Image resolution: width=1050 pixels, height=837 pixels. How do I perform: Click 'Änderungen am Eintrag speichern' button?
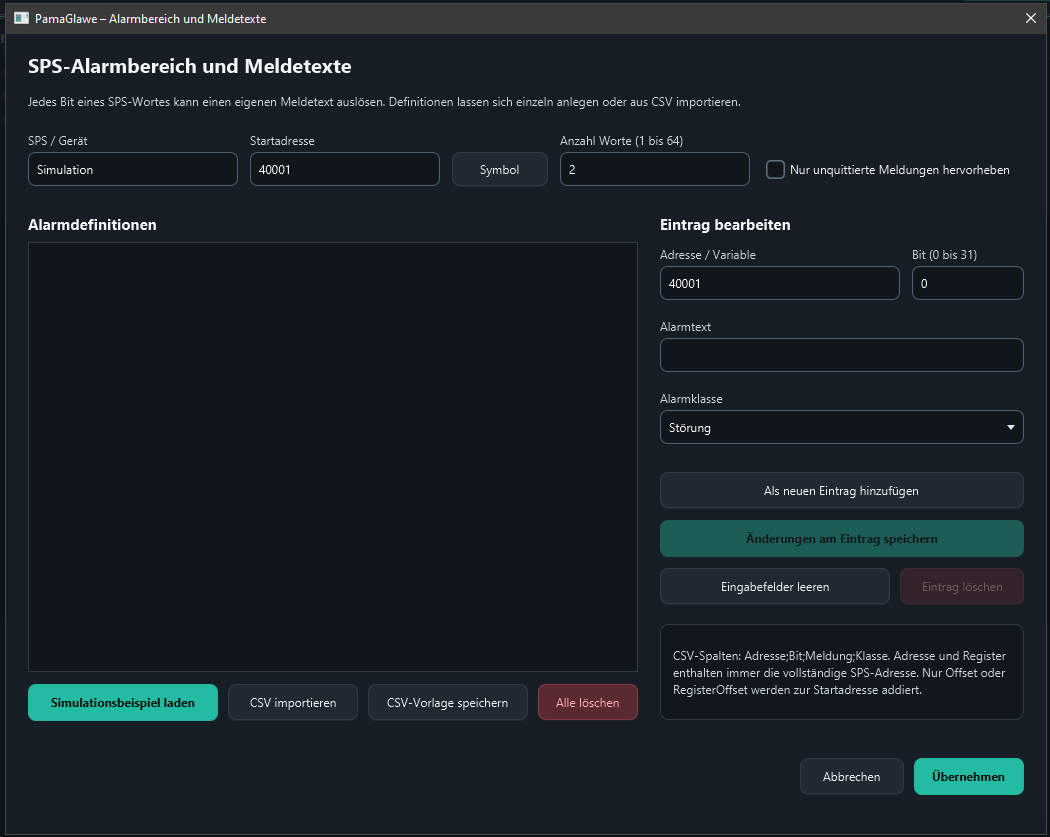841,539
